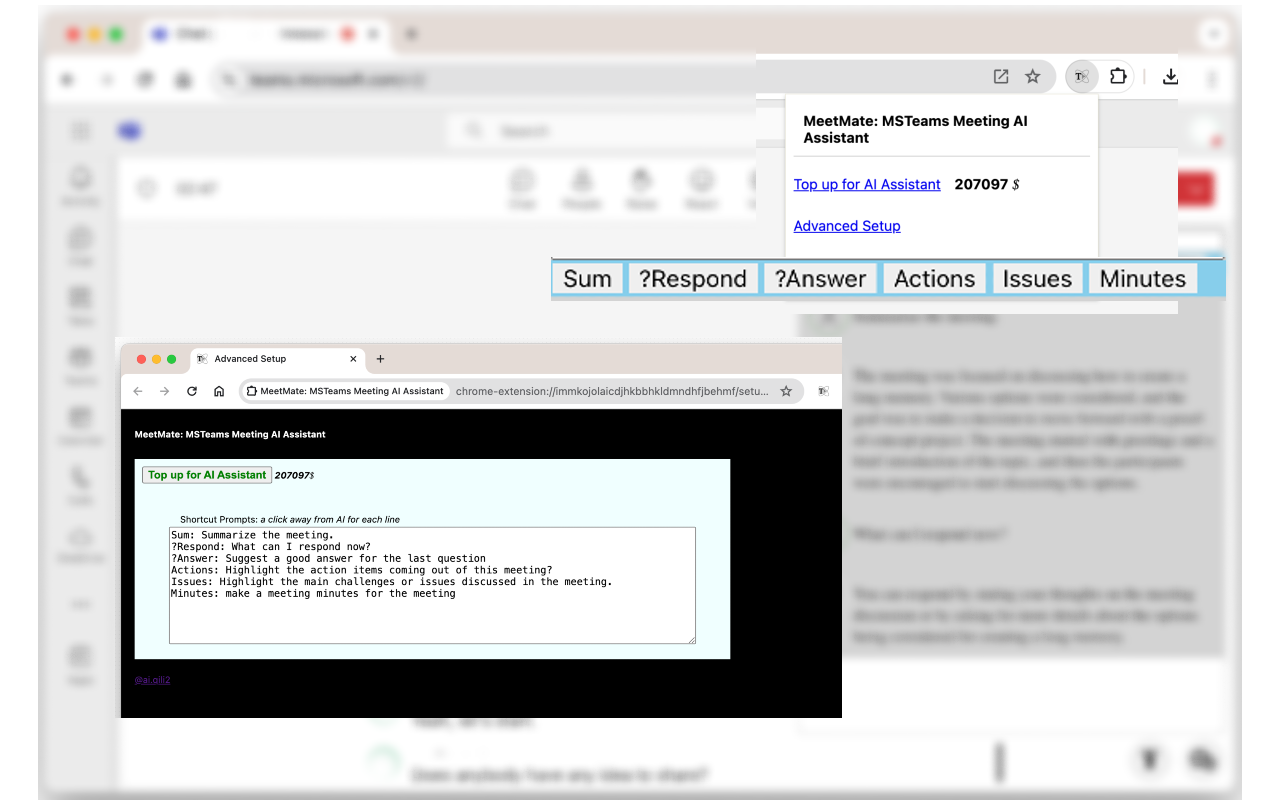
Task: Click the green Top up for AI Assistant button
Action: pyautogui.click(x=207, y=475)
